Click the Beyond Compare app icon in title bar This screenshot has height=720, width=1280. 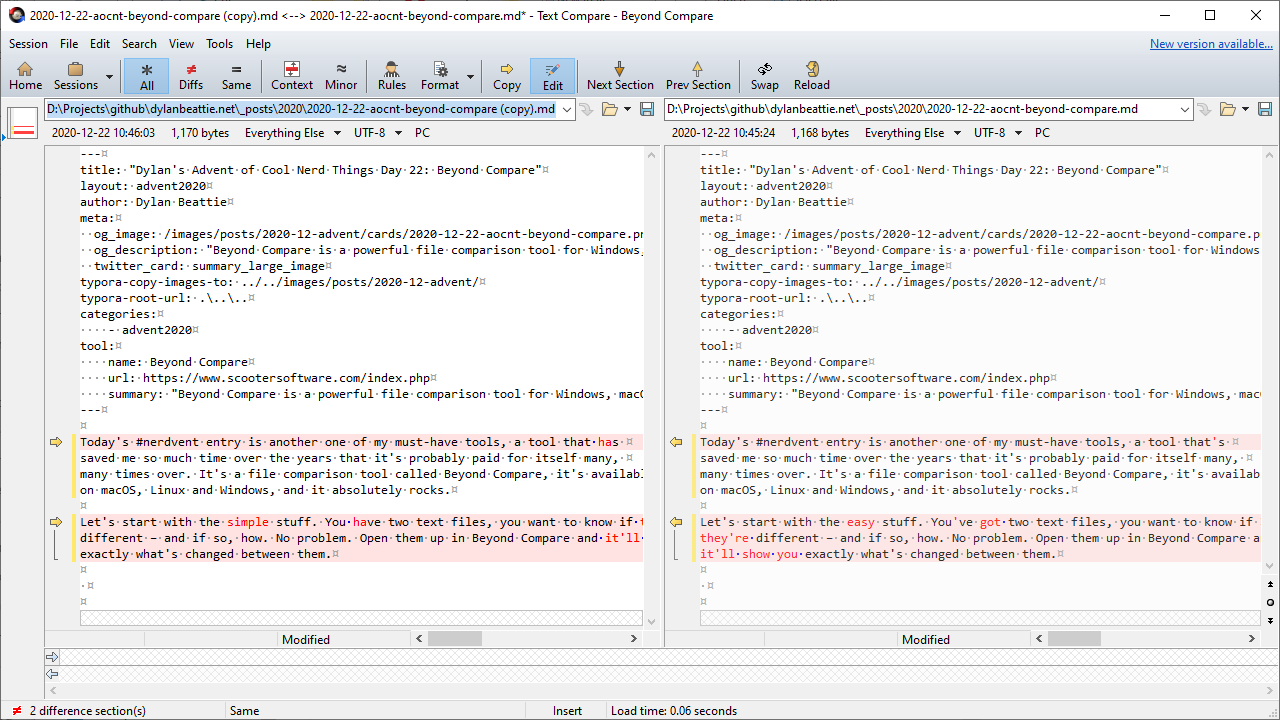point(16,15)
